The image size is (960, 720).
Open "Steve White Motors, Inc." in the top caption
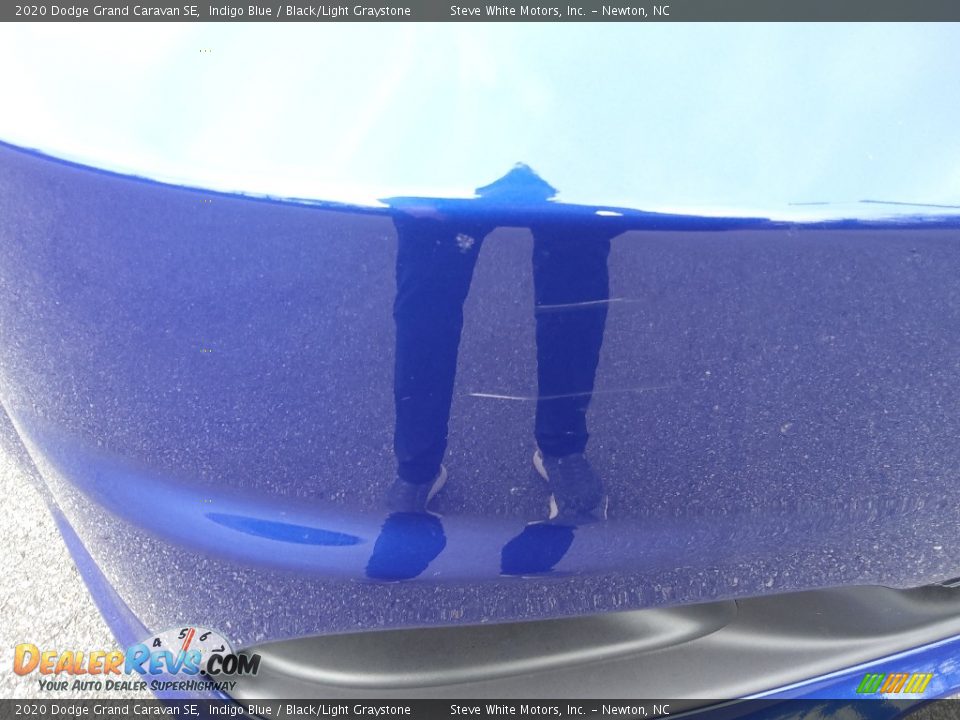(x=517, y=11)
